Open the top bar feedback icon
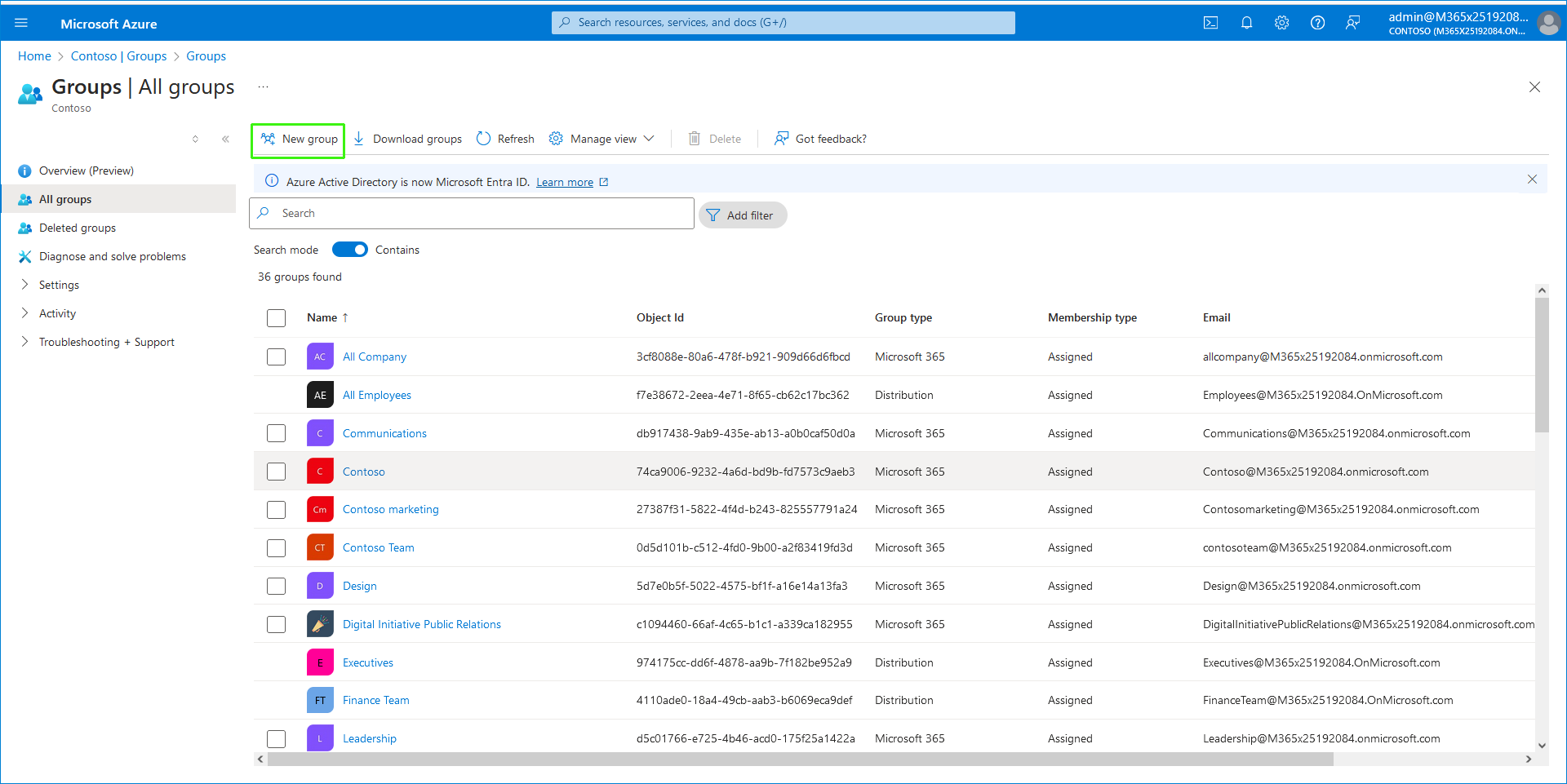Viewport: 1567px width, 784px height. (1353, 23)
